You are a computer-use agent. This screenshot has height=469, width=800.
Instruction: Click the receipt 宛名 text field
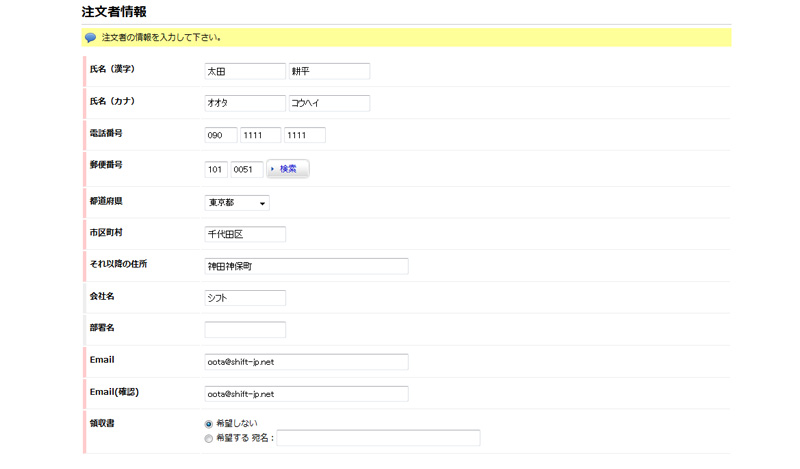378,438
